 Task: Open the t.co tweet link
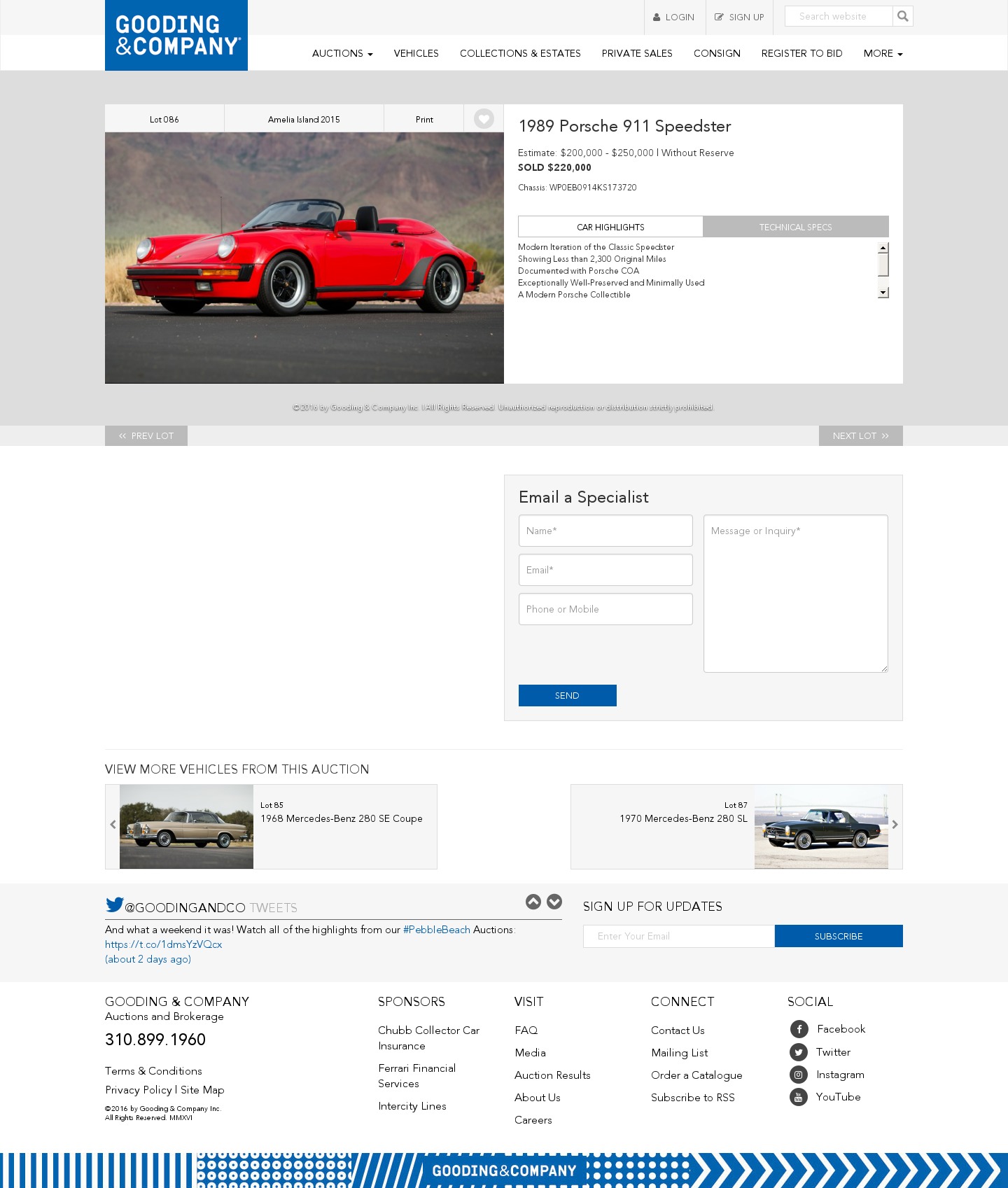click(x=164, y=944)
